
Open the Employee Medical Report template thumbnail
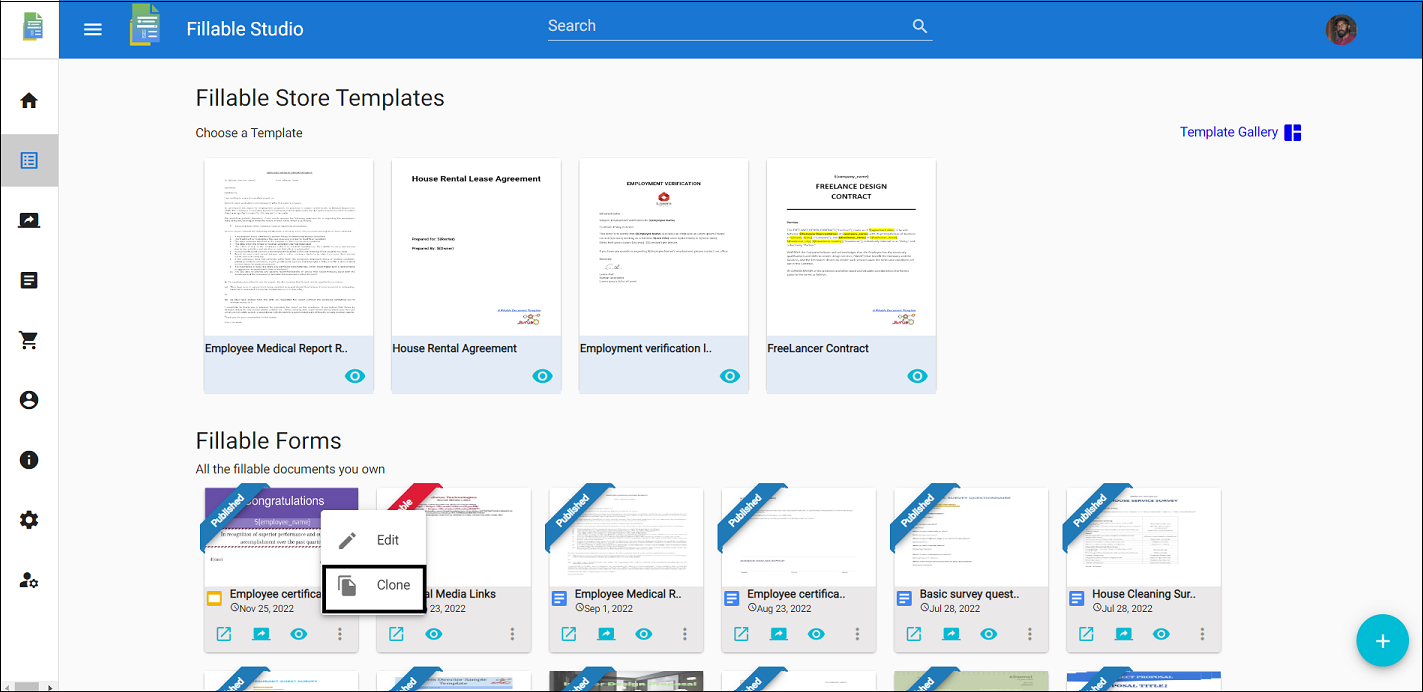pyautogui.click(x=289, y=247)
